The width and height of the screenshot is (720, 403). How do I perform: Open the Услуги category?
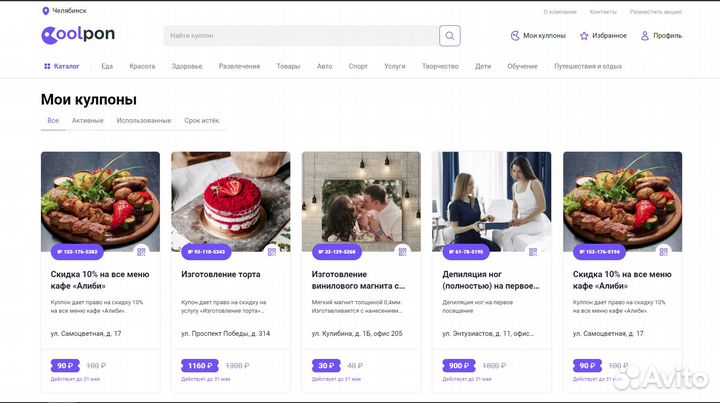[x=395, y=66]
